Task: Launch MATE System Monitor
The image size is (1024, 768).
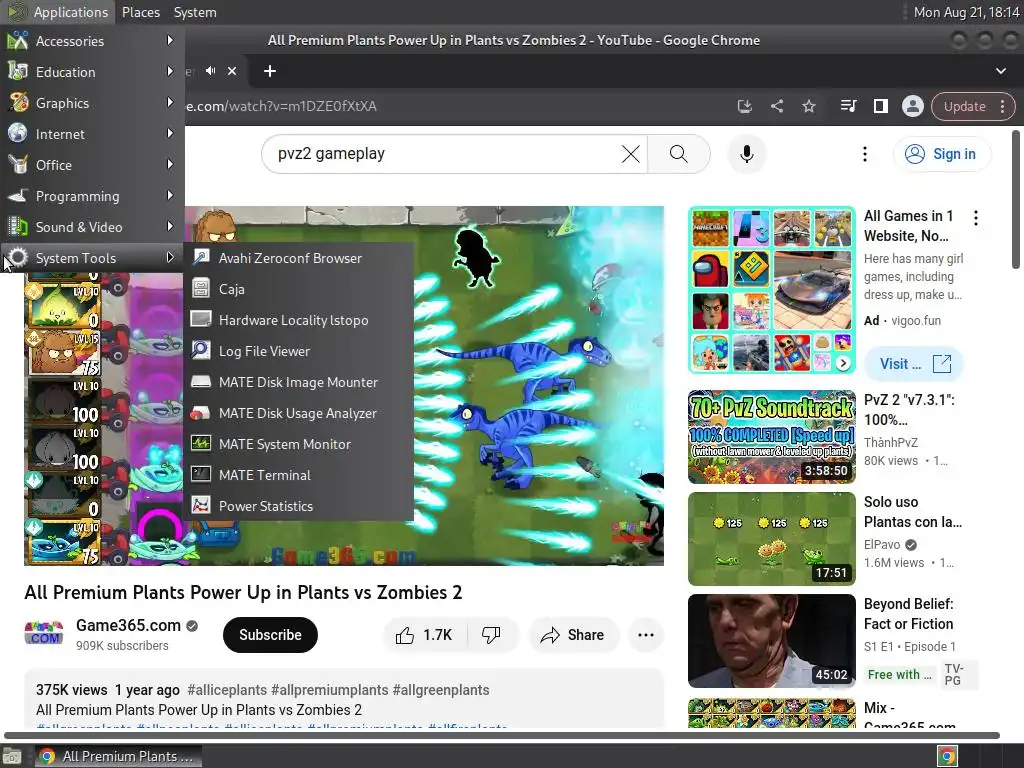Action: (x=298, y=444)
